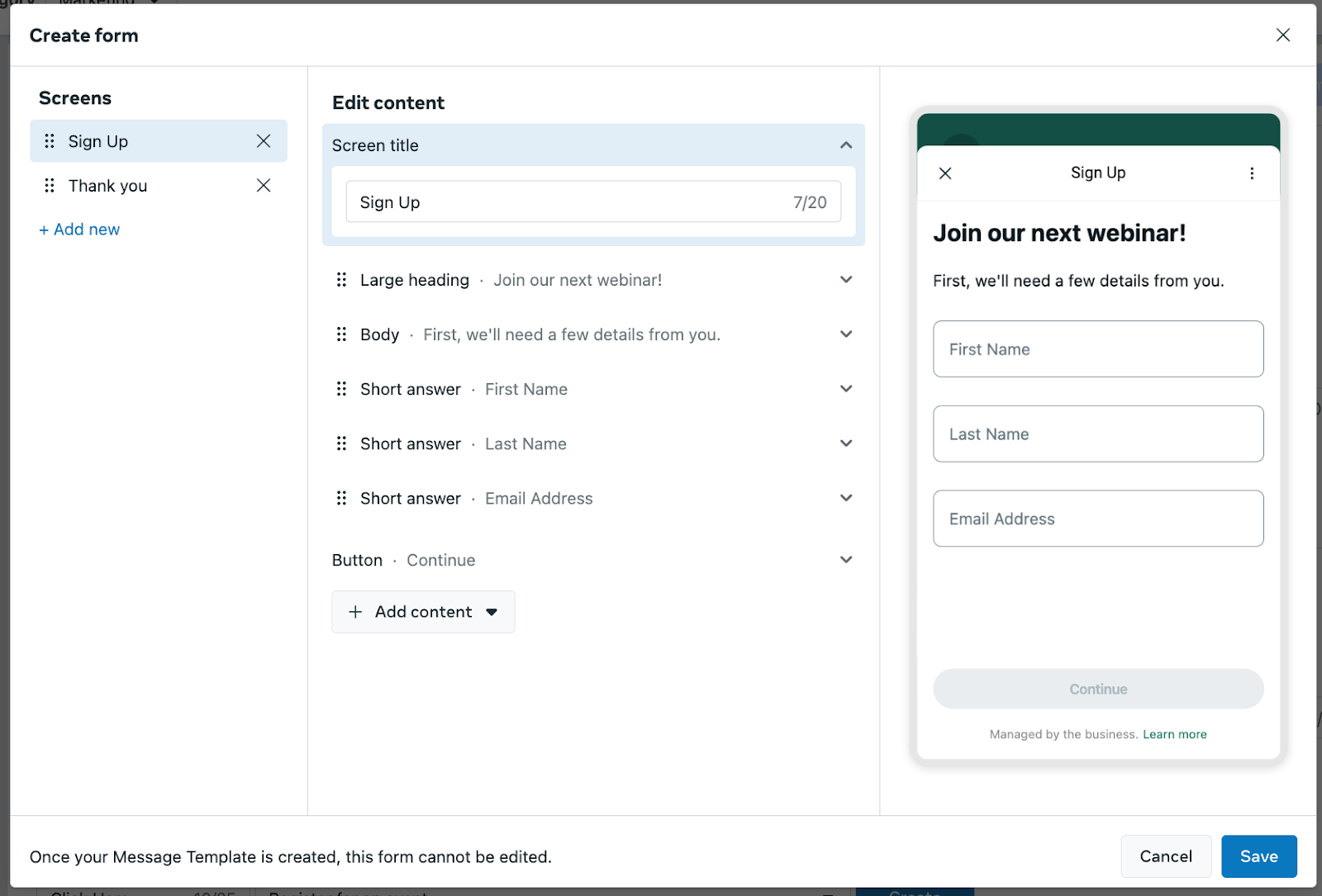This screenshot has height=896, width=1322.
Task: Select Thank you screen in Screens list
Action: tap(159, 186)
